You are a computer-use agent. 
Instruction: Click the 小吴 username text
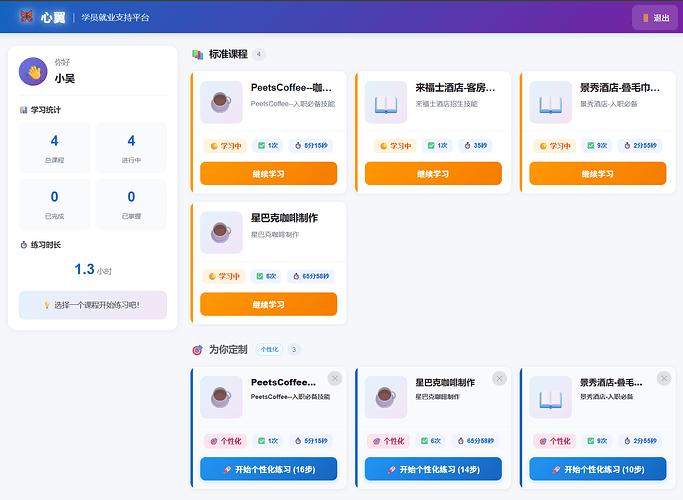coord(64,78)
